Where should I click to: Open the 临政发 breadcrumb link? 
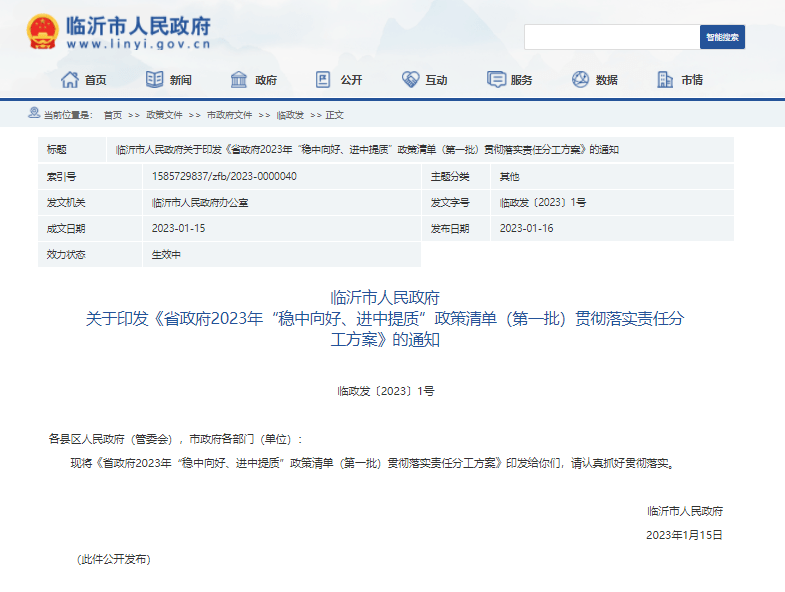(x=290, y=115)
